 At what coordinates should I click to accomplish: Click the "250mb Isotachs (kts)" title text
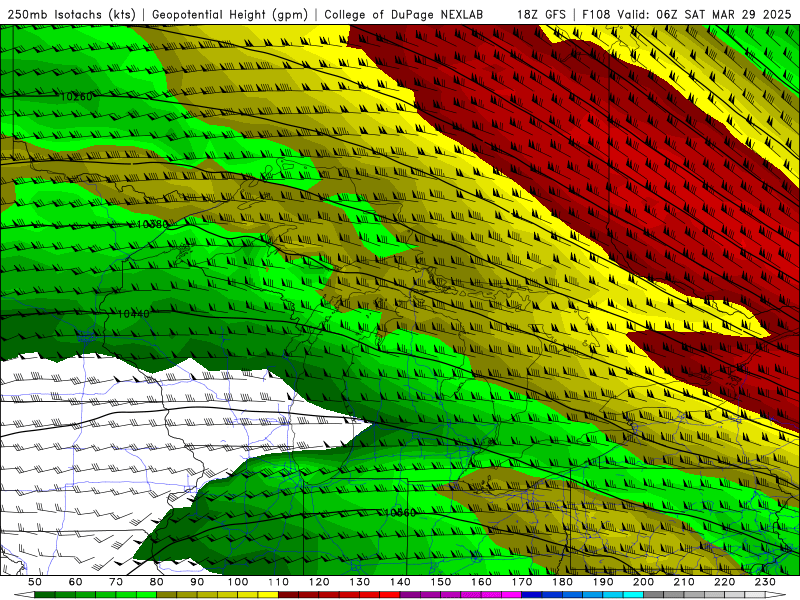click(x=72, y=15)
